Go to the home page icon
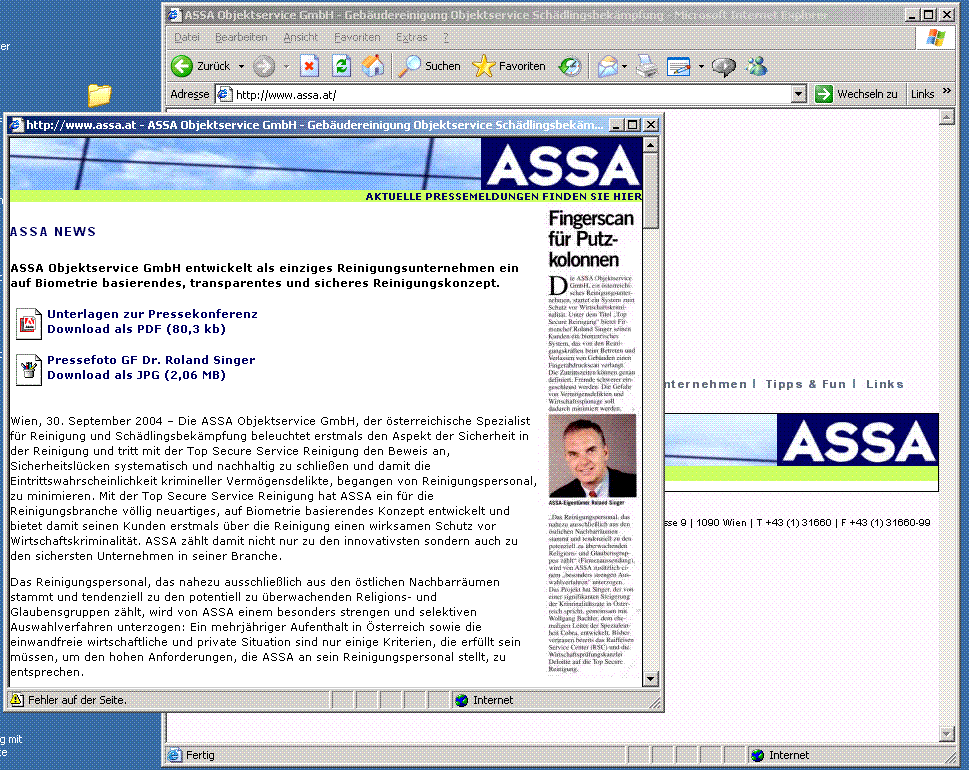The width and height of the screenshot is (969, 770). 373,66
